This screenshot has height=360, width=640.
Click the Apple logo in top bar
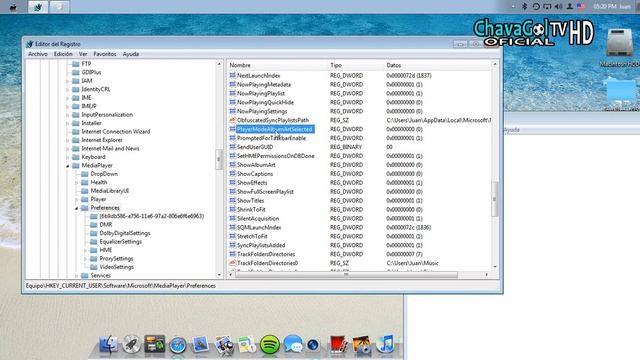tap(13, 7)
